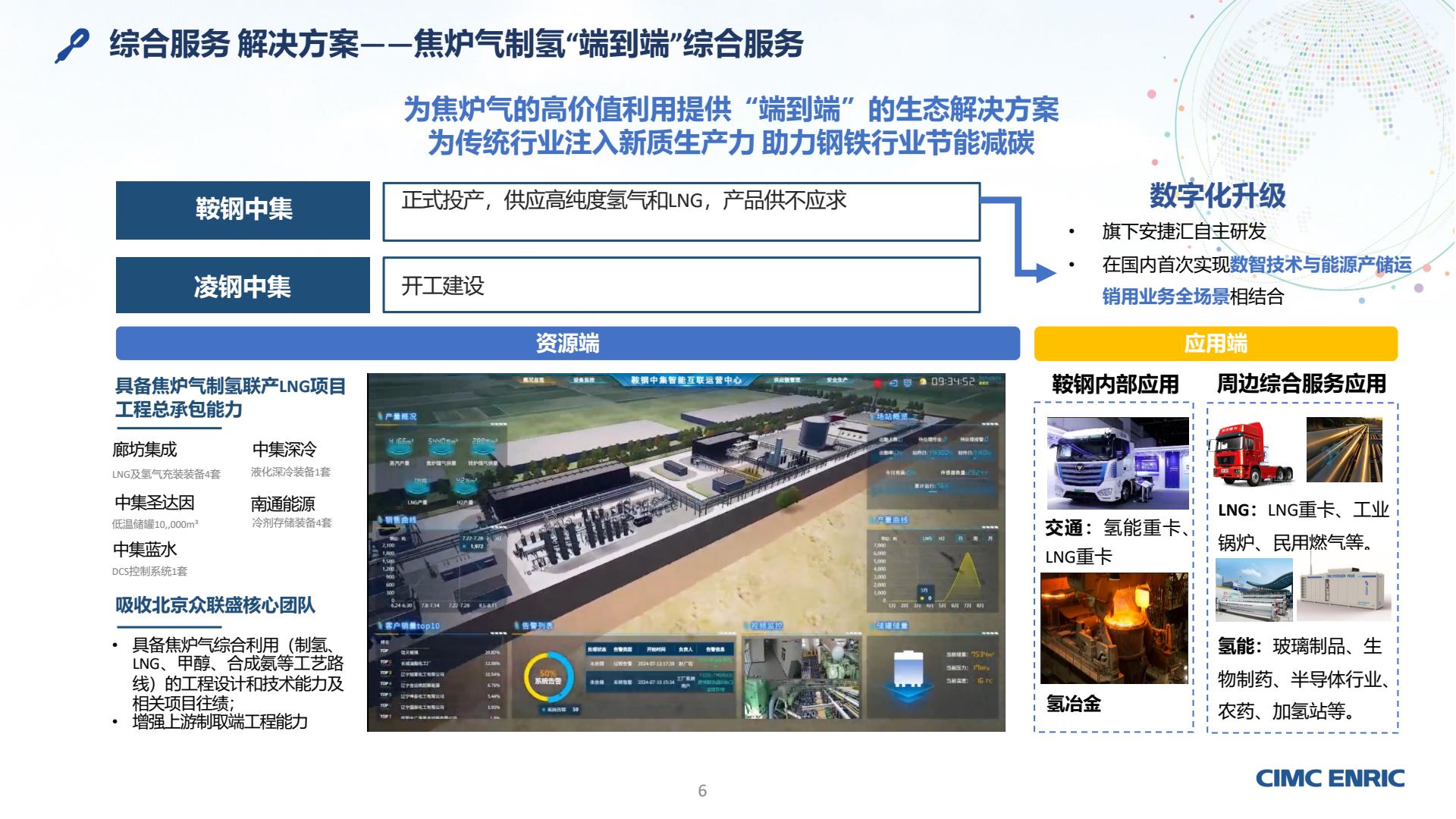Switch 产量曲线 chart to 日 view

pos(960,538)
